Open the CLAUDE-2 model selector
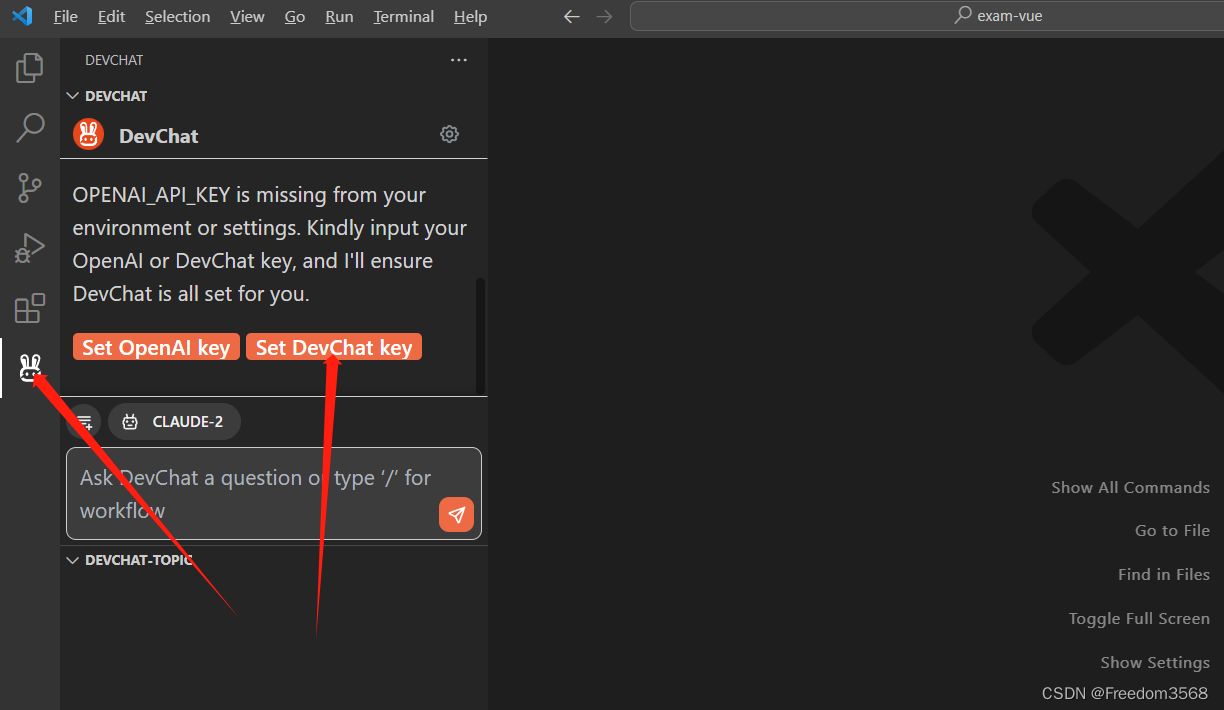 [174, 422]
